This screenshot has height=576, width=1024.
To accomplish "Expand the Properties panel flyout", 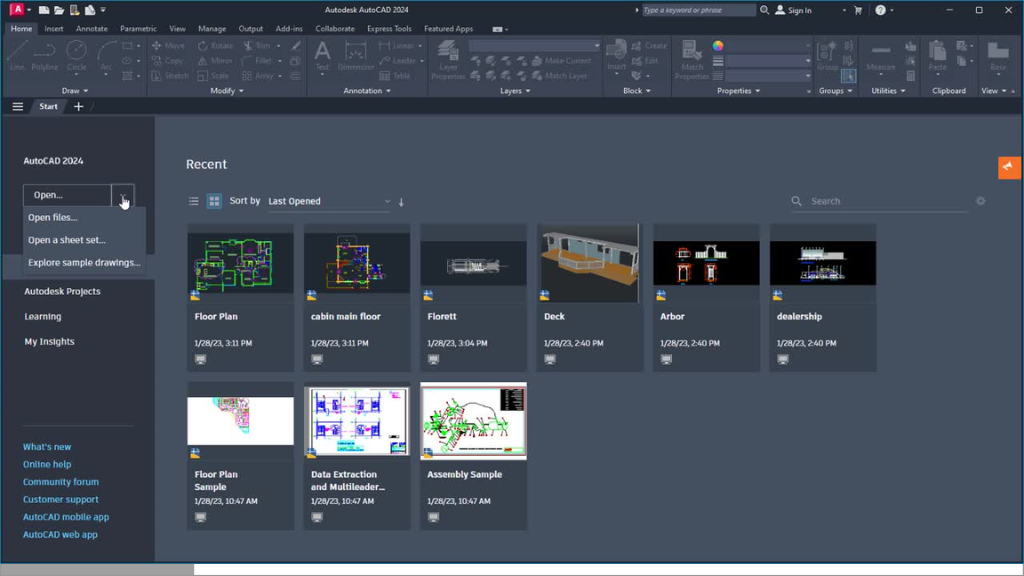I will [739, 91].
